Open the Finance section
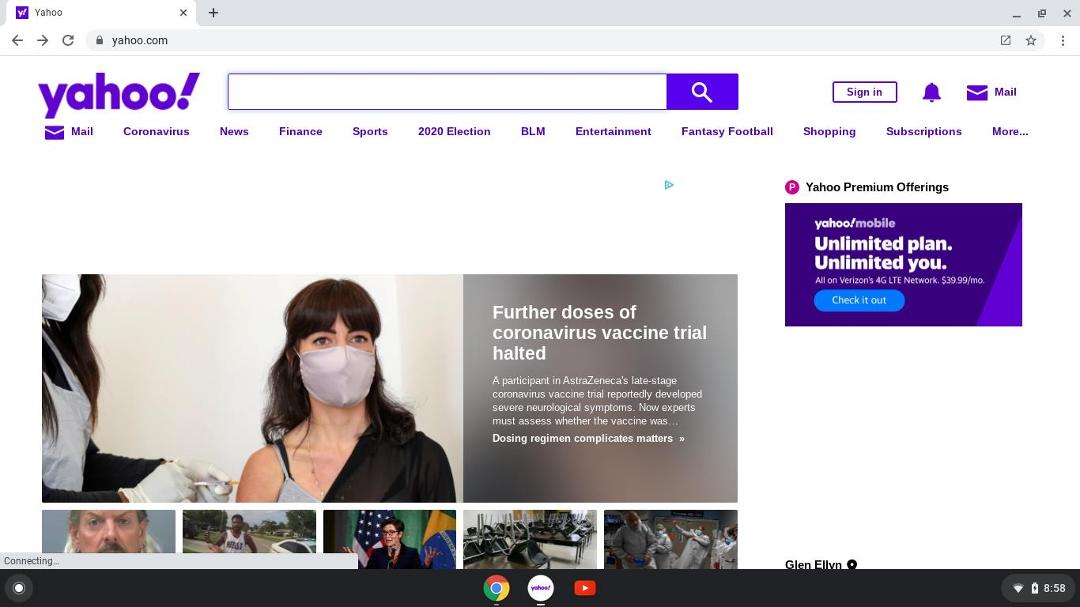Image resolution: width=1080 pixels, height=607 pixels. (x=300, y=132)
